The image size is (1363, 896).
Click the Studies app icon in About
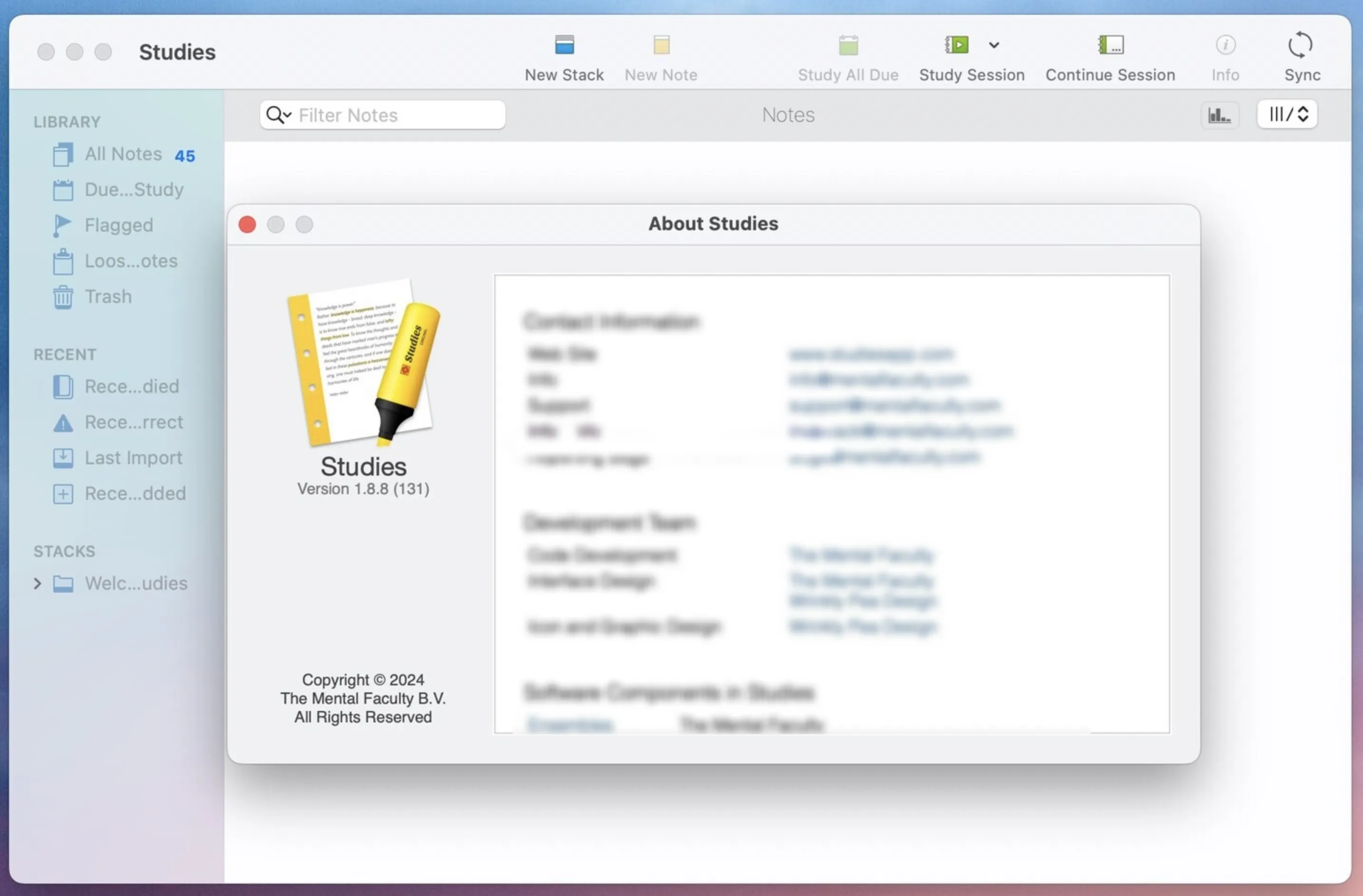click(x=364, y=362)
